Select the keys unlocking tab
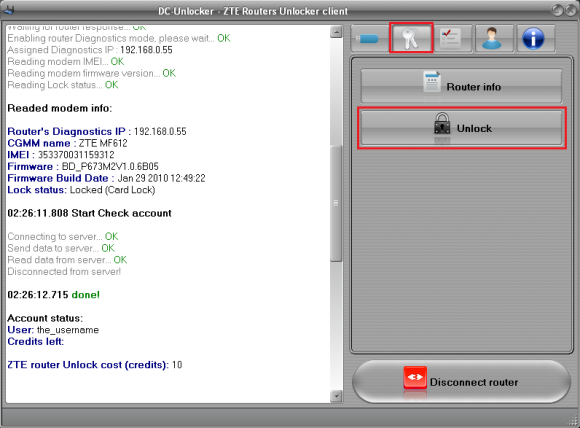 pyautogui.click(x=411, y=38)
